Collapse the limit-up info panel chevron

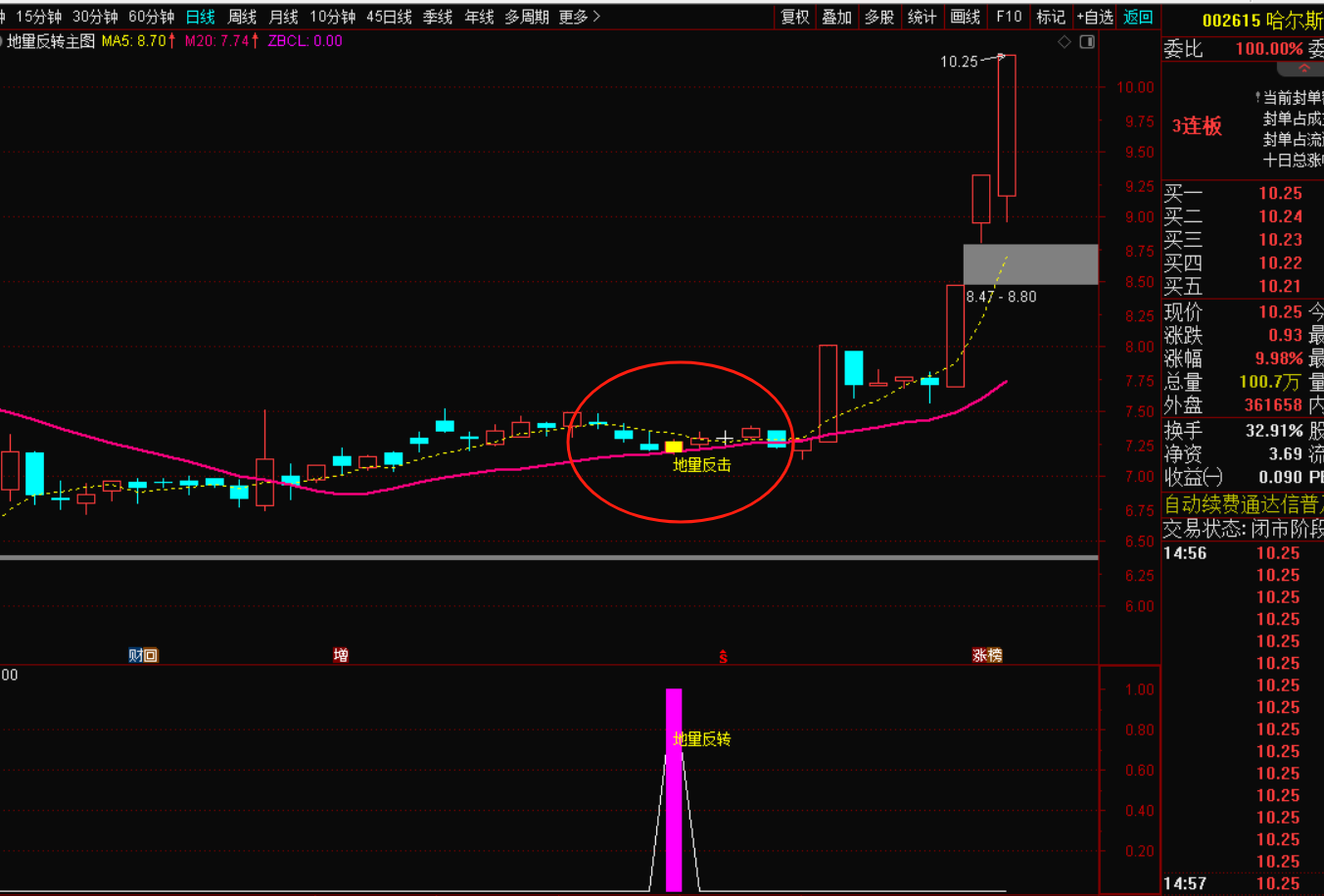coord(1304,69)
